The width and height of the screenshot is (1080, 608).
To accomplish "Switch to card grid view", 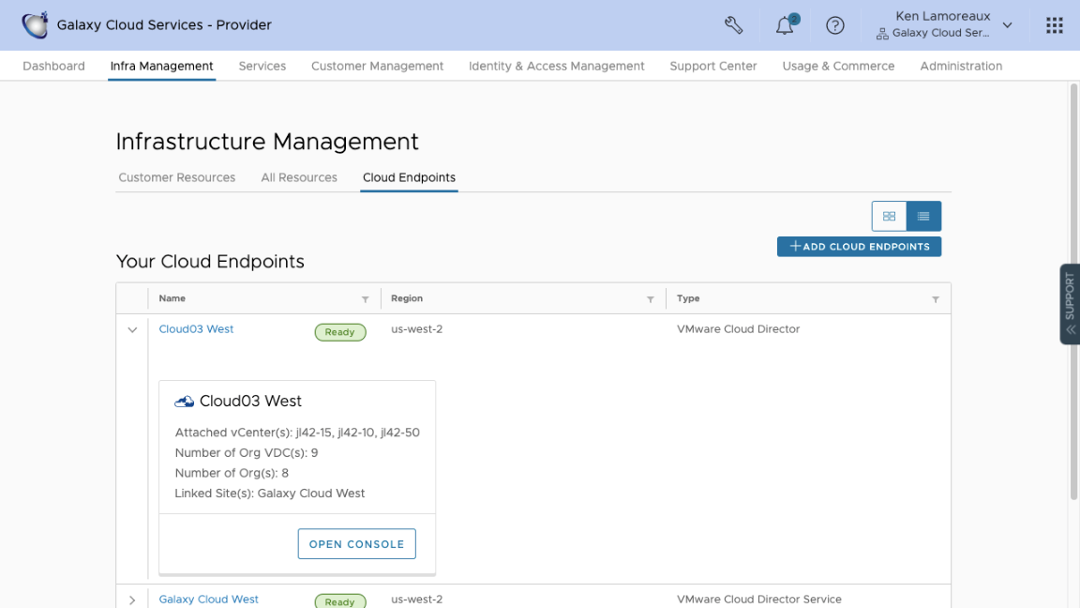I will (889, 216).
